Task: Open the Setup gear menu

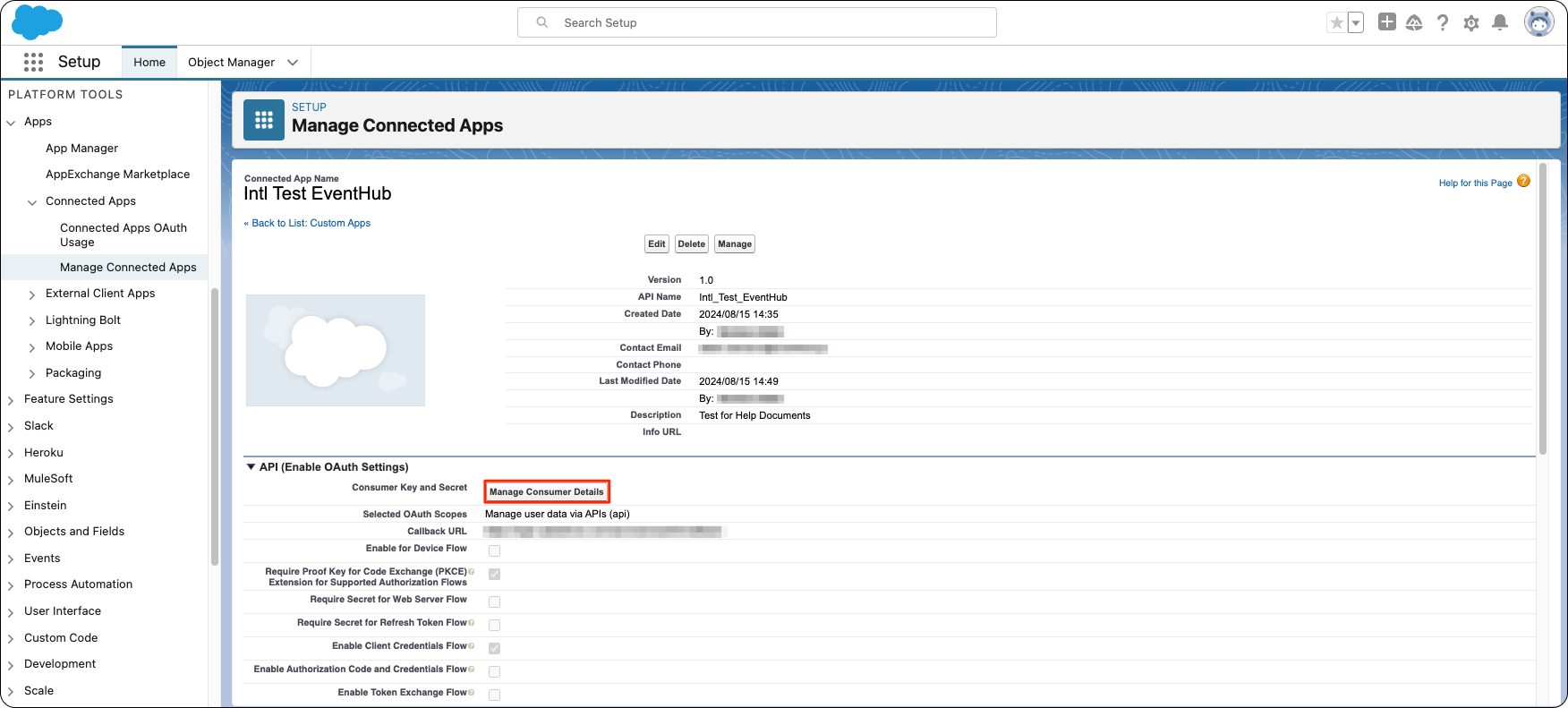Action: pyautogui.click(x=1471, y=23)
